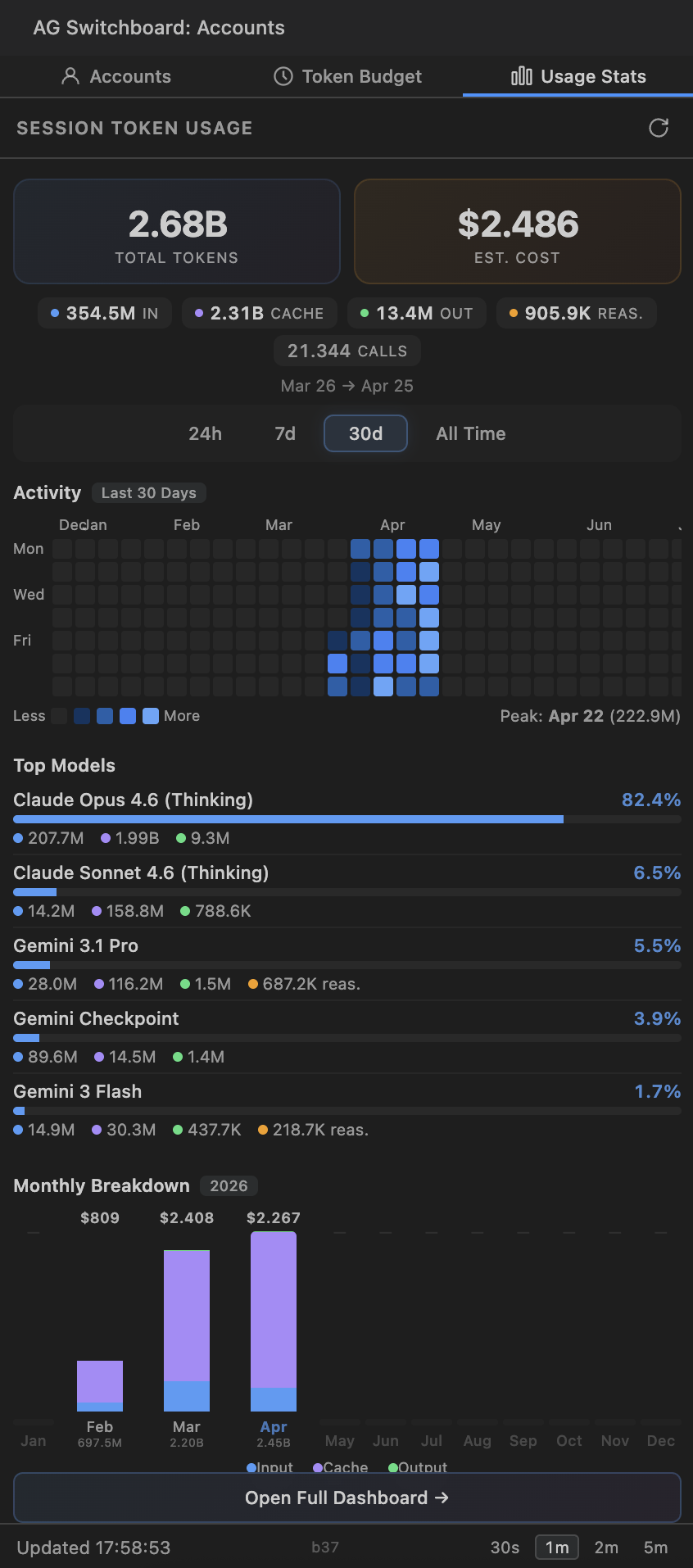This screenshot has height=1568, width=693.
Task: Click the Input legend entry
Action: [x=270, y=1466]
